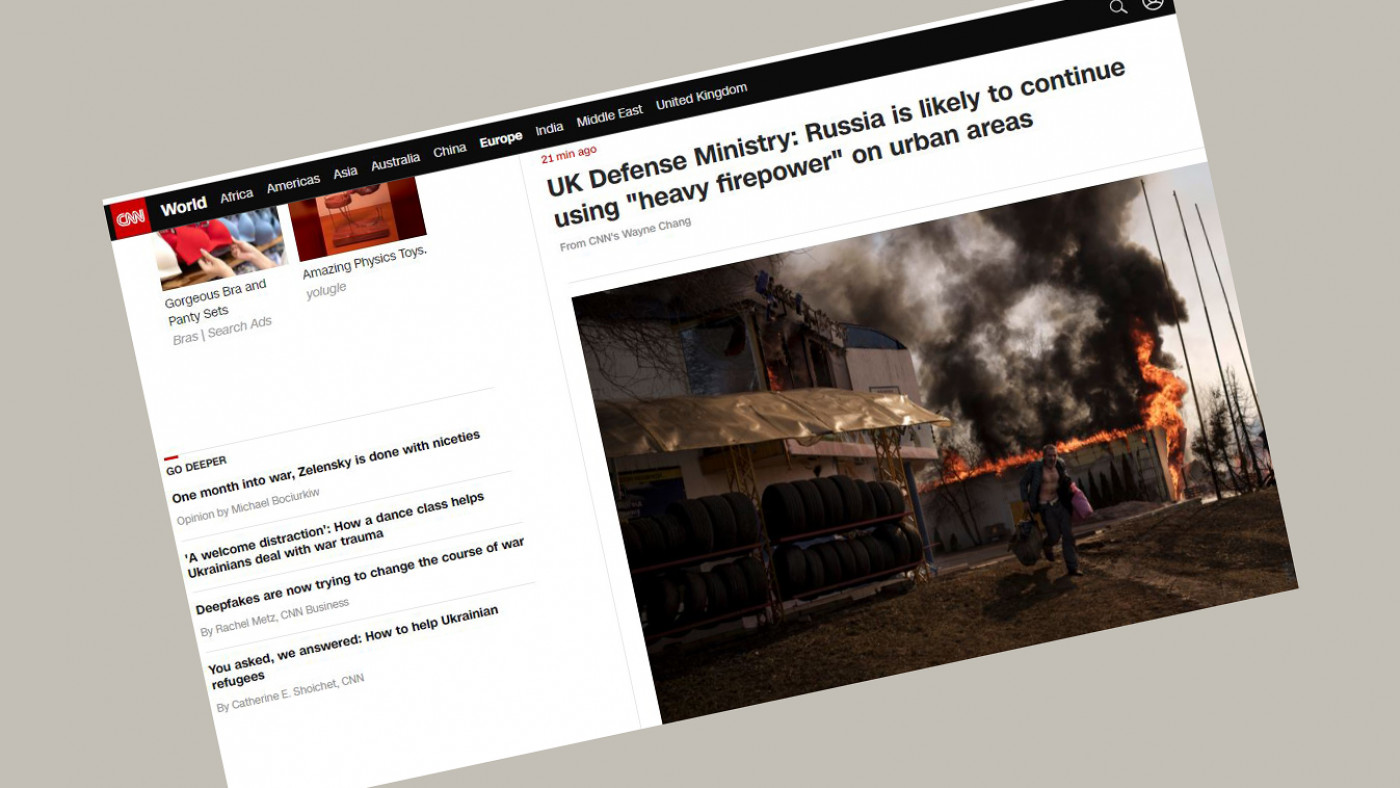The width and height of the screenshot is (1400, 788).
Task: Click '21 min ago' timestamp
Action: point(569,153)
